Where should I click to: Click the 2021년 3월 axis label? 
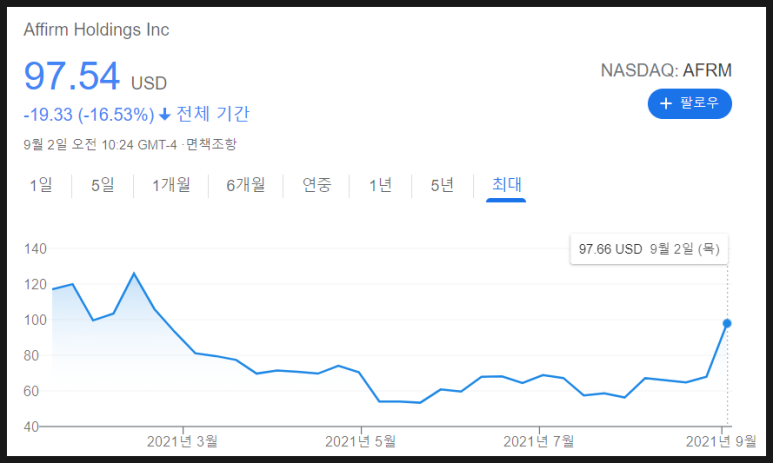[x=182, y=441]
